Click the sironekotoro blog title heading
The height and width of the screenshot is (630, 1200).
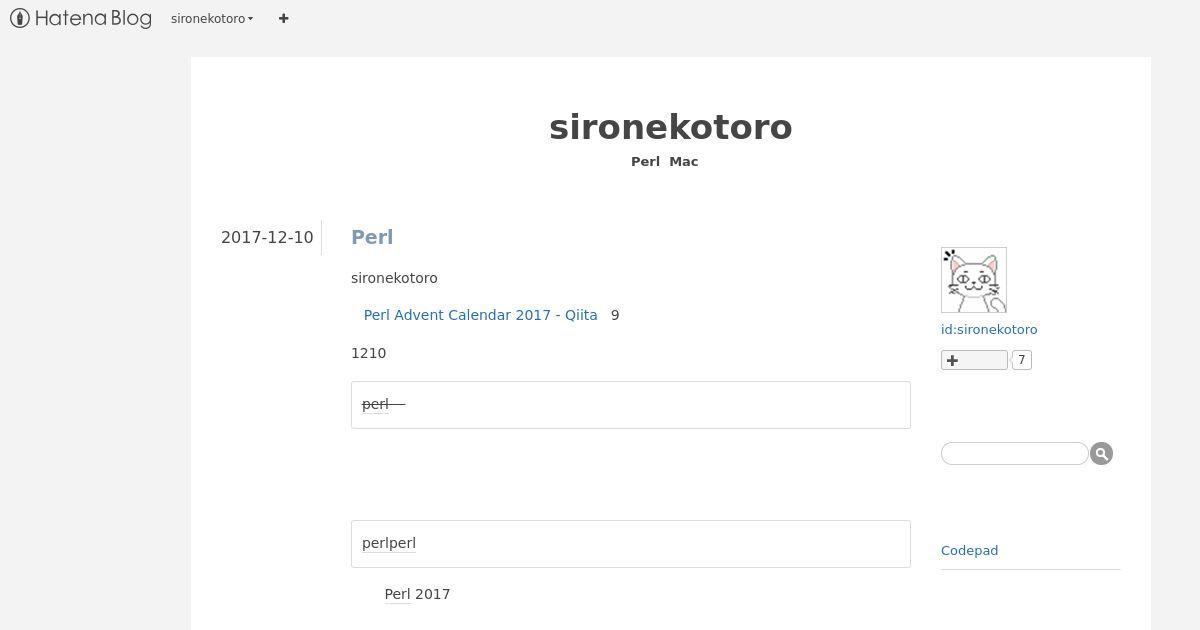click(671, 127)
